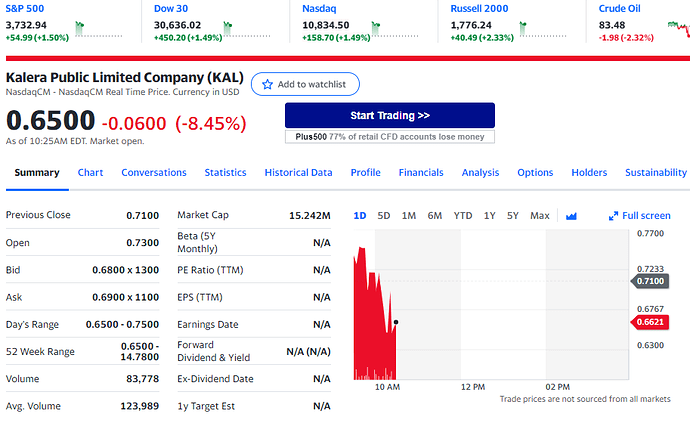
Task: Click the EPS (TTM) label
Action: (200, 297)
